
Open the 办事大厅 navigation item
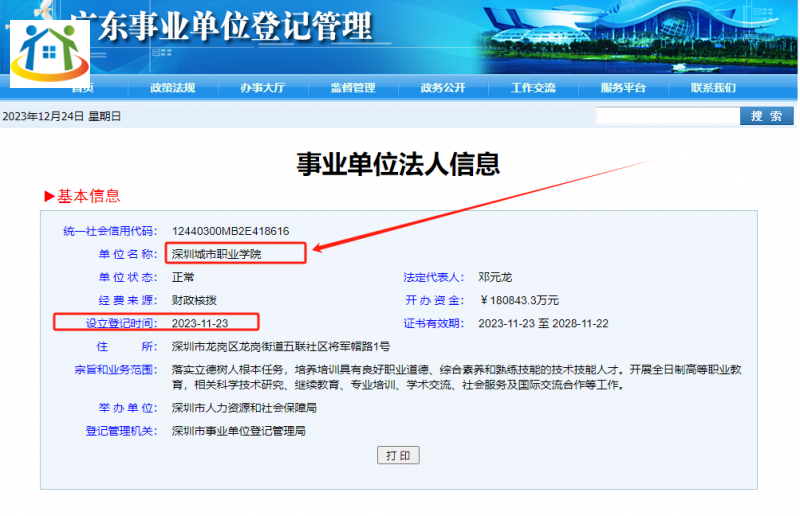point(262,88)
